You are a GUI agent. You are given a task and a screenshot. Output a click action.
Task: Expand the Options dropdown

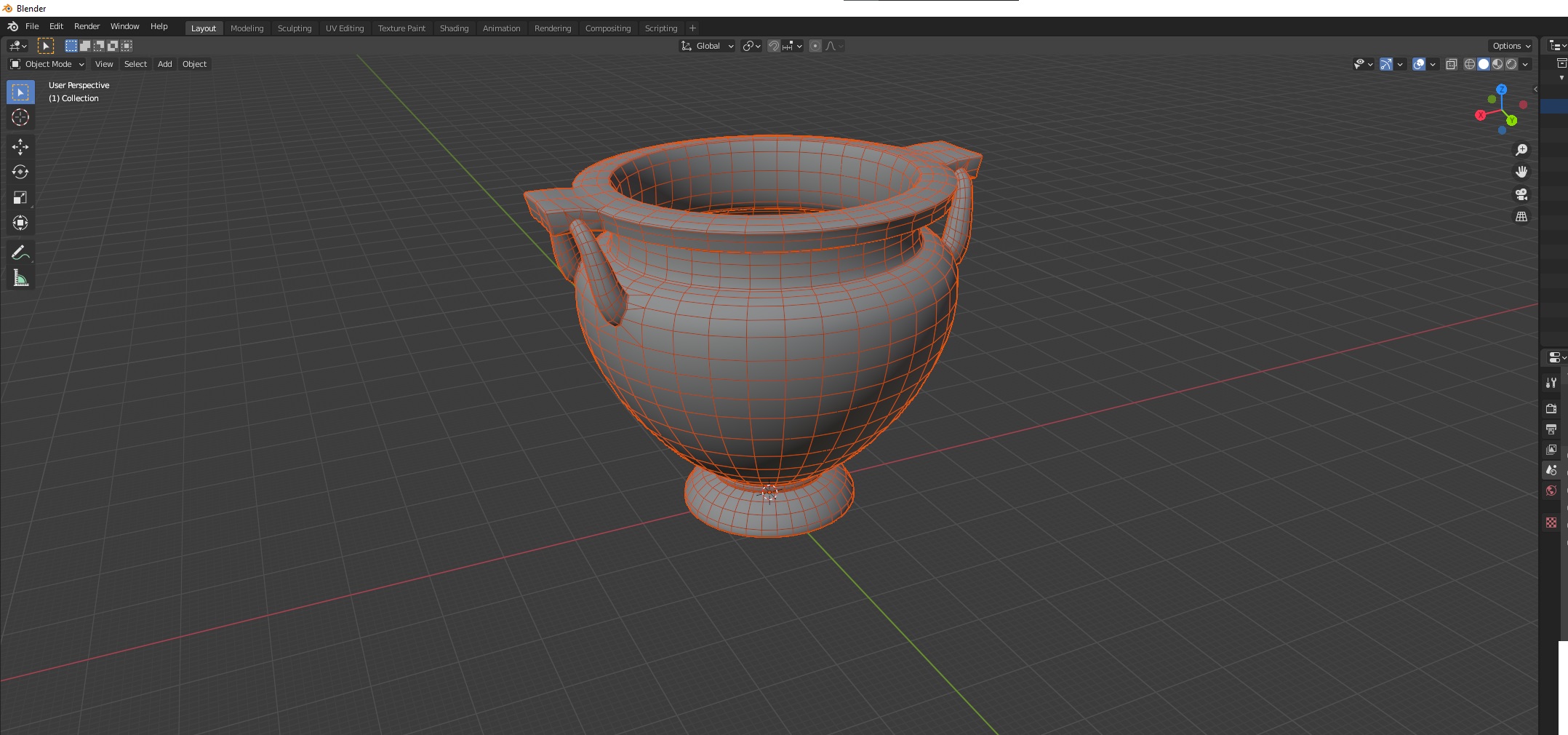click(x=1511, y=46)
